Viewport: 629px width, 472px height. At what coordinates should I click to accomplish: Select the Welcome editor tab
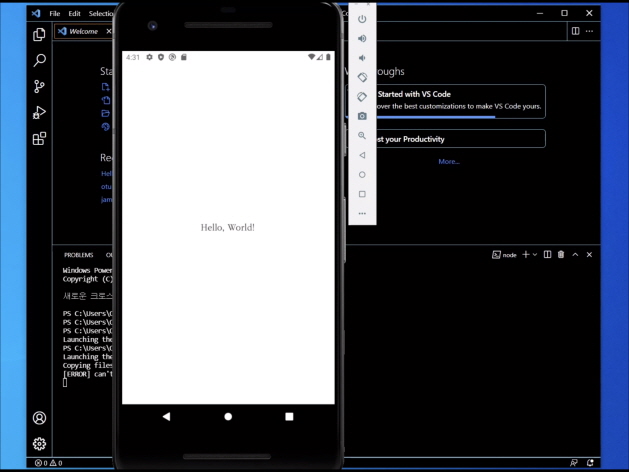click(83, 31)
